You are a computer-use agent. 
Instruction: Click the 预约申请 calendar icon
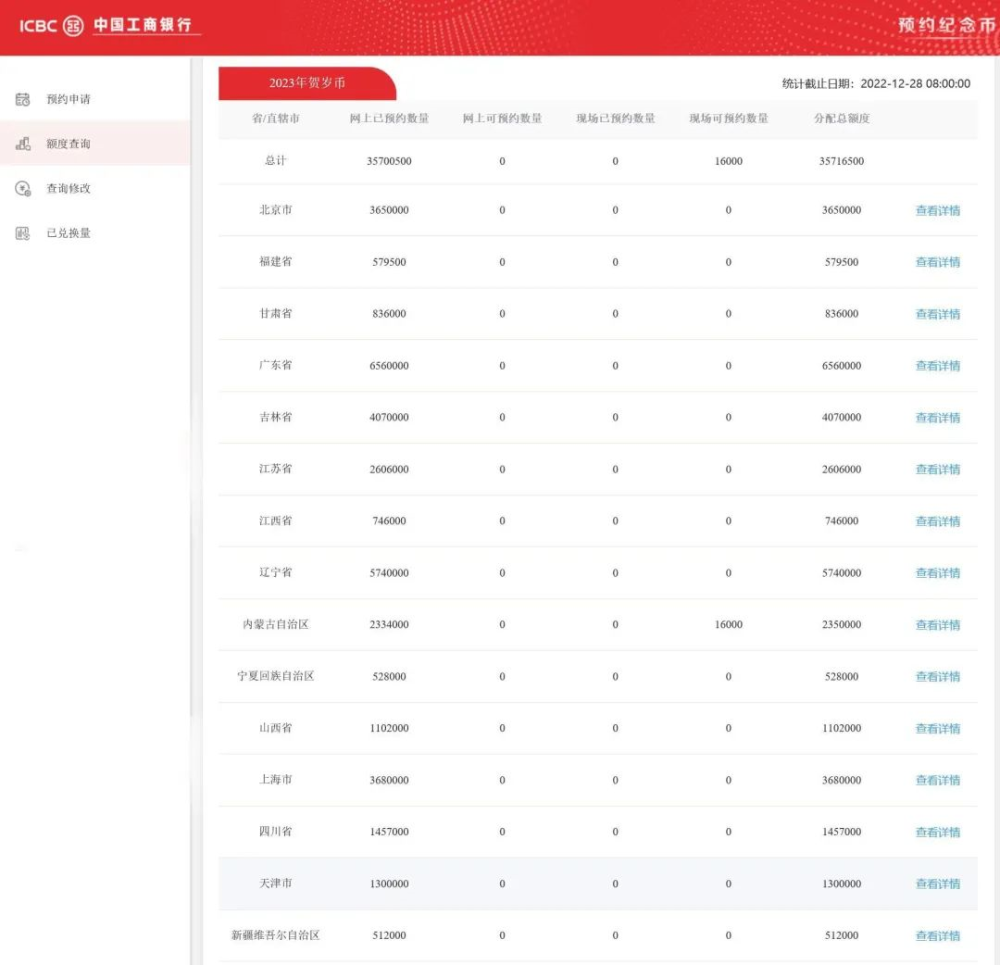coord(23,99)
